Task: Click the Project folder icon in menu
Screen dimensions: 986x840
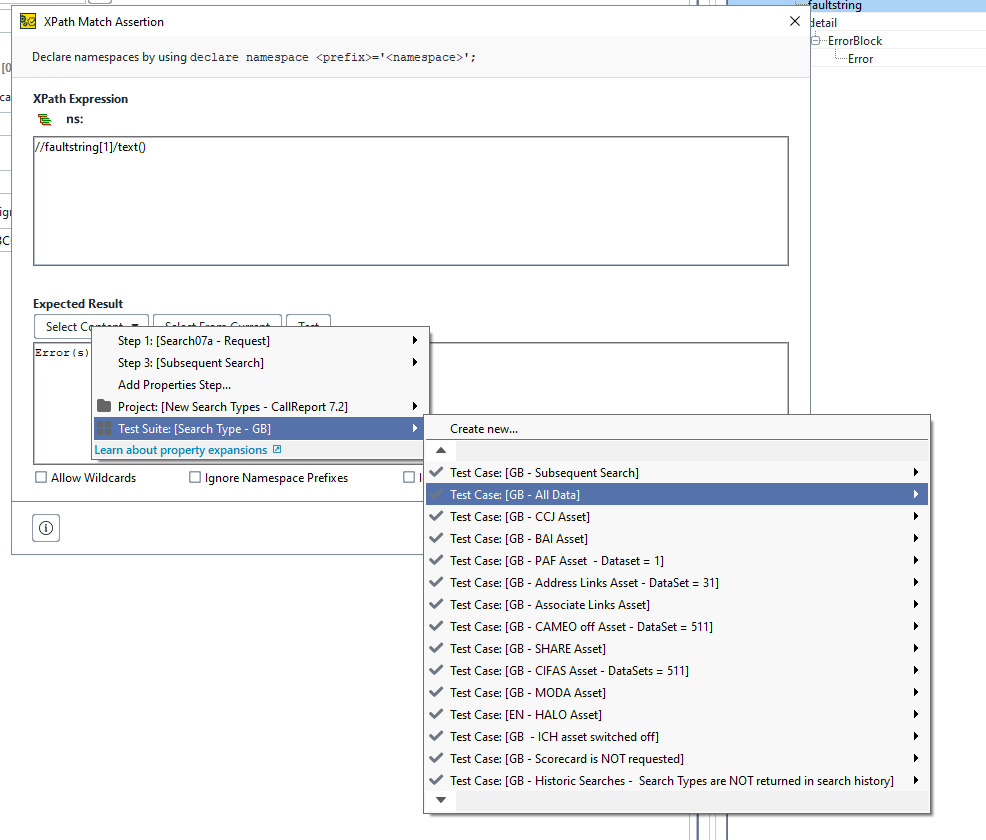Action: click(104, 406)
